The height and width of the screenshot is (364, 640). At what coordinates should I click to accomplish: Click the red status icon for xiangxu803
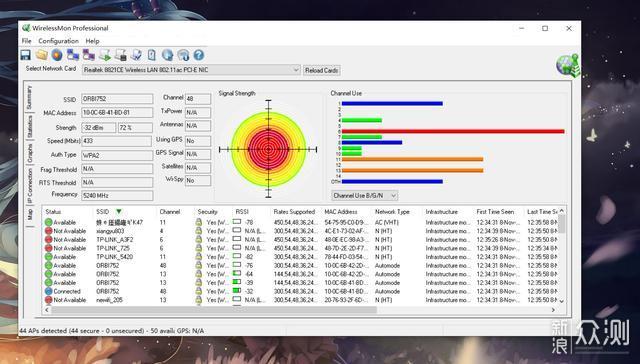48,231
